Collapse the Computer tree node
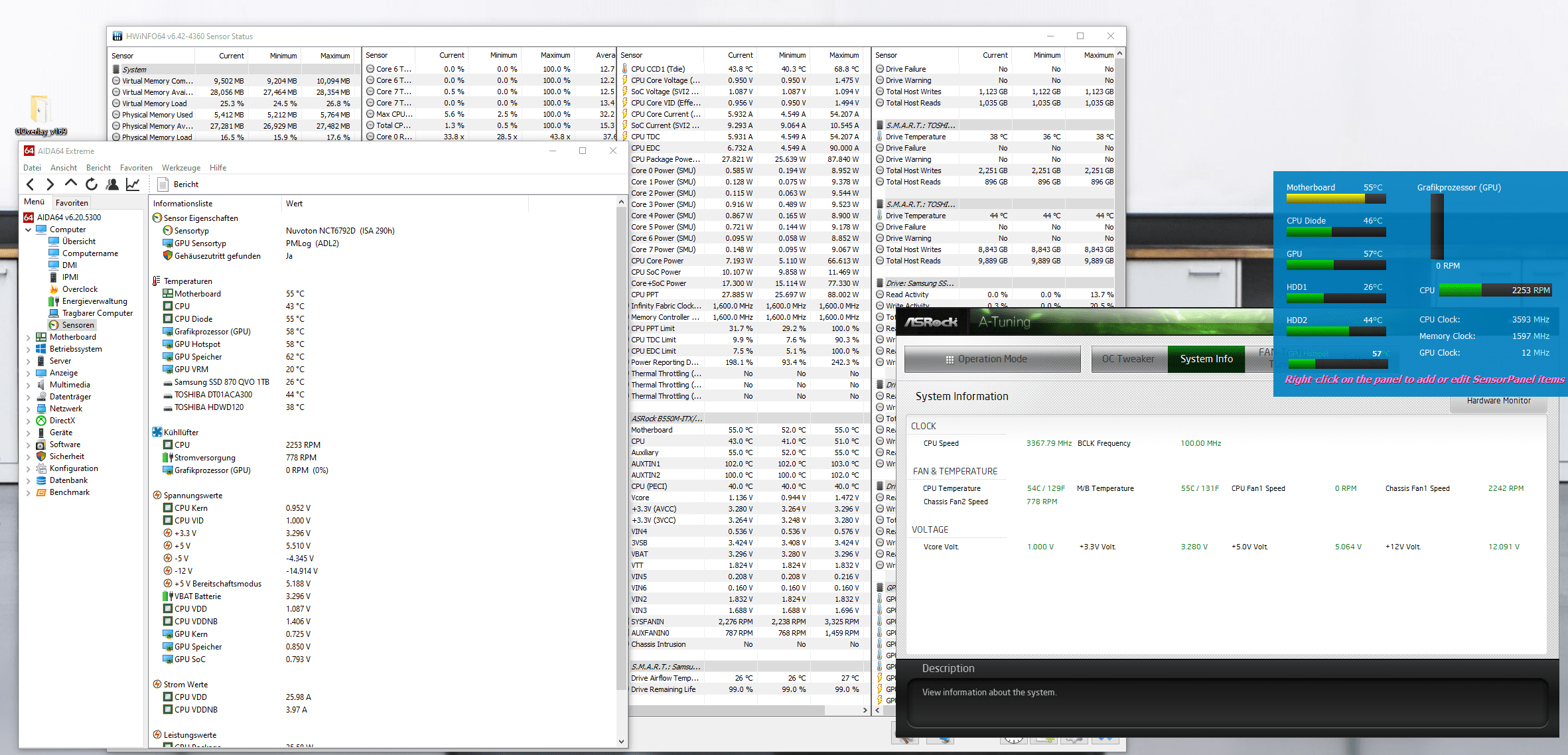The width and height of the screenshot is (1568, 755). point(29,230)
